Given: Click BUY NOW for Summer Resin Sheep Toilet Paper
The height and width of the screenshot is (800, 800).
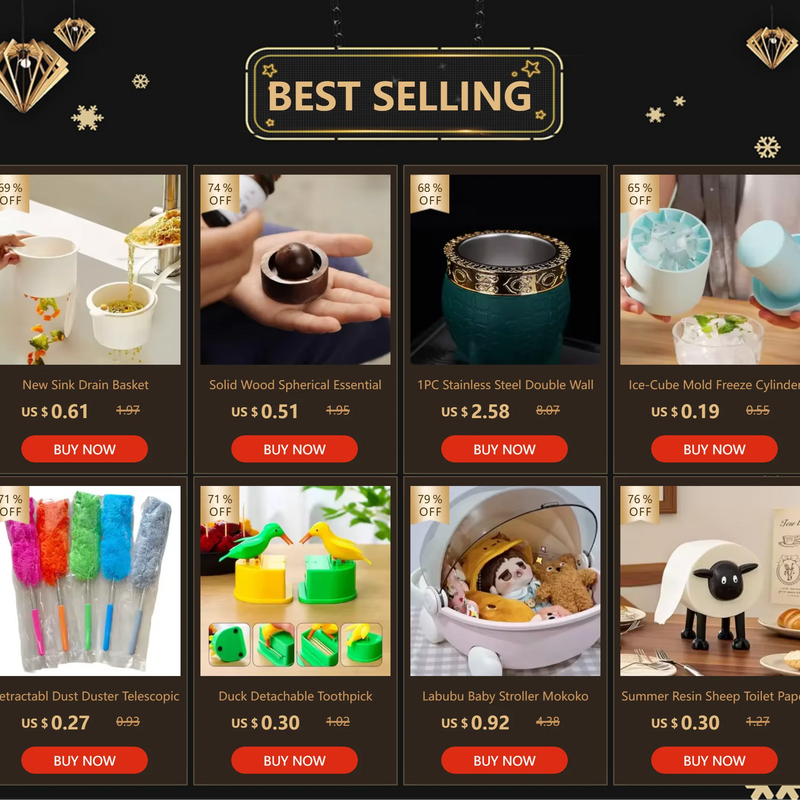Looking at the screenshot, I should pos(714,760).
